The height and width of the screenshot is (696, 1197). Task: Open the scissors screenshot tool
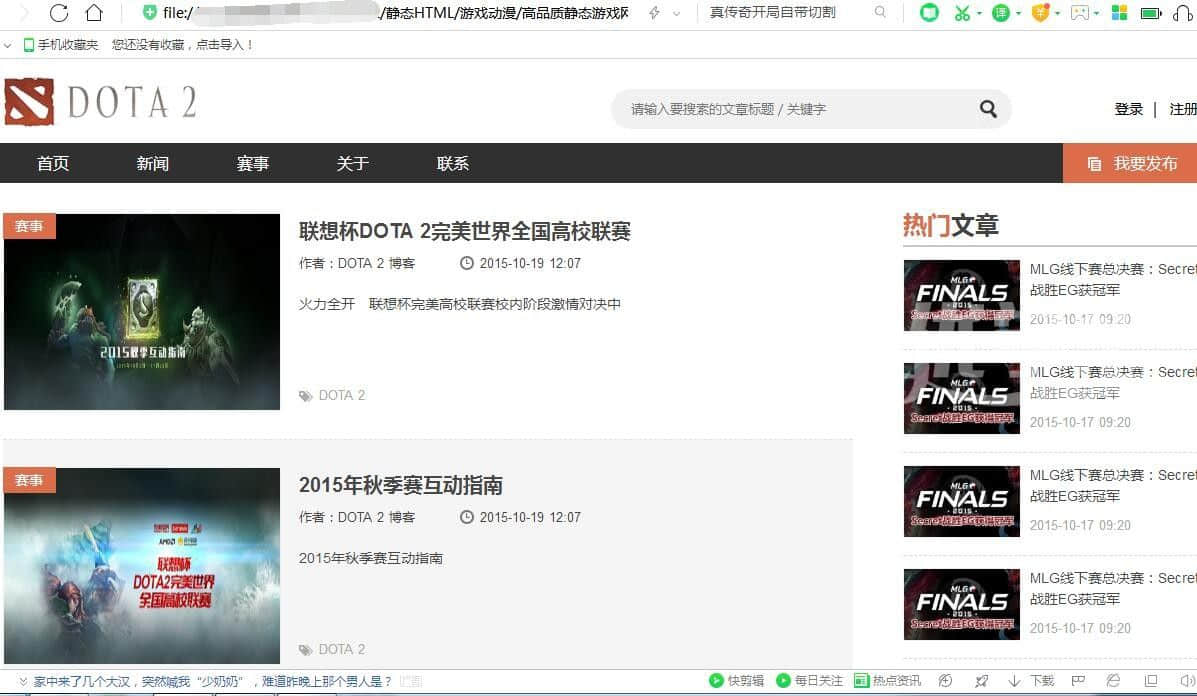962,13
